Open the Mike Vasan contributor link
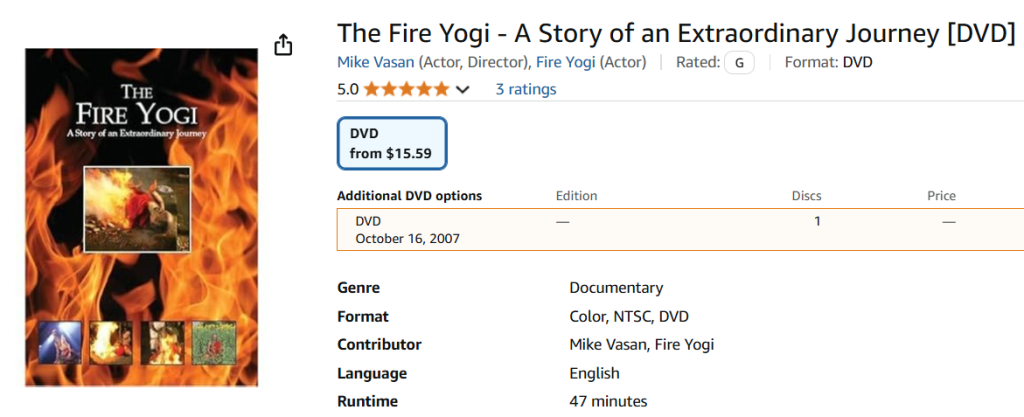 [376, 62]
